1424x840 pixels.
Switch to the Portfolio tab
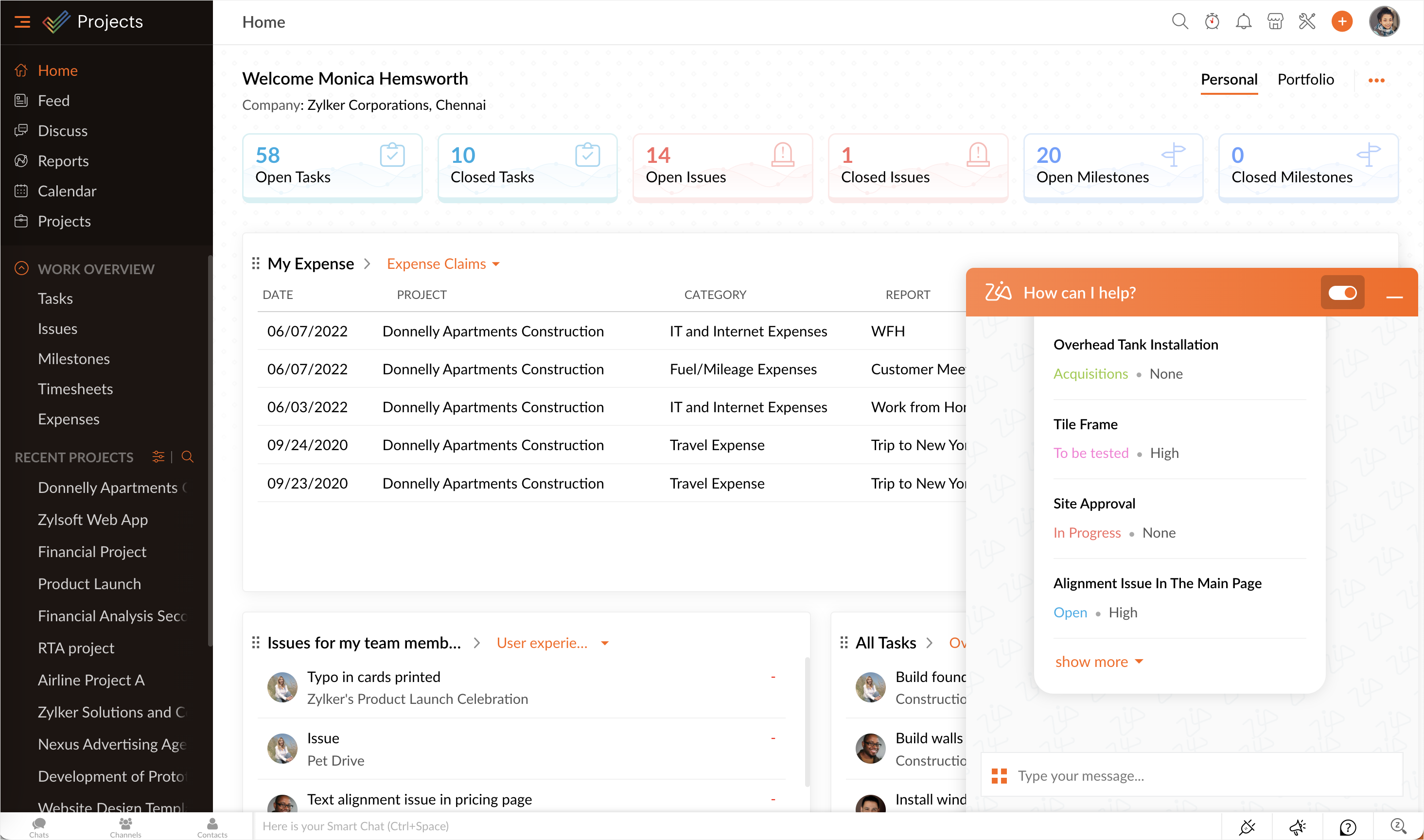pos(1305,79)
